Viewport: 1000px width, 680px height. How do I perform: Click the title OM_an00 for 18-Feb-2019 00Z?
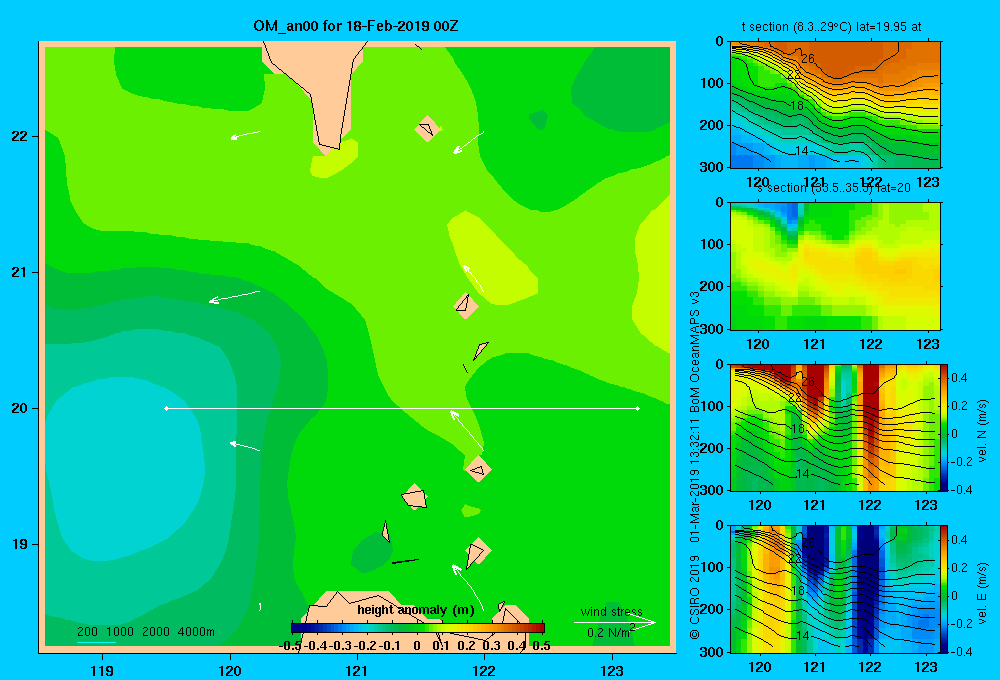click(x=356, y=26)
